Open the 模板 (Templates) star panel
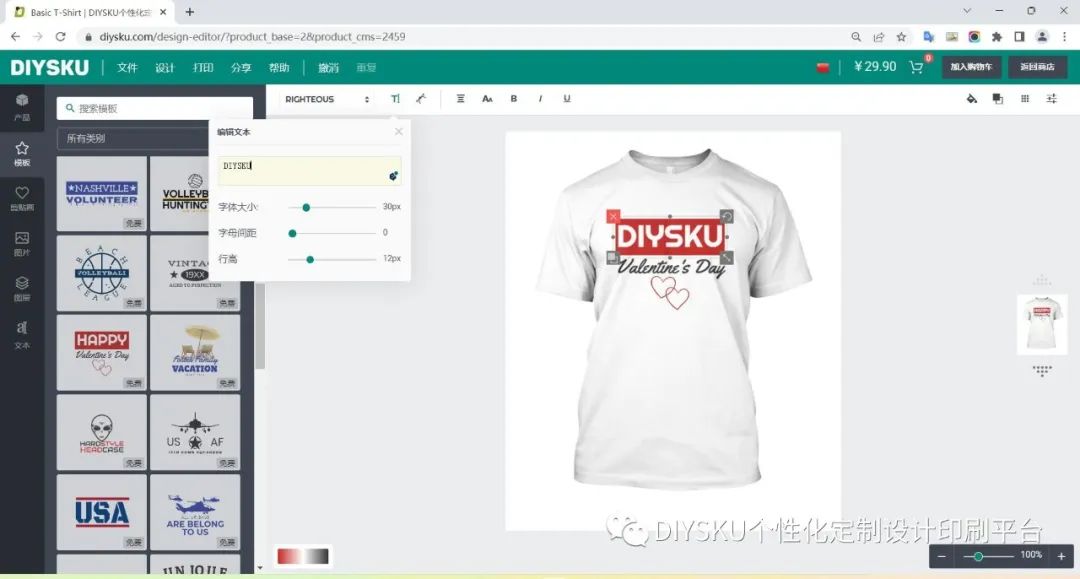 pyautogui.click(x=22, y=154)
